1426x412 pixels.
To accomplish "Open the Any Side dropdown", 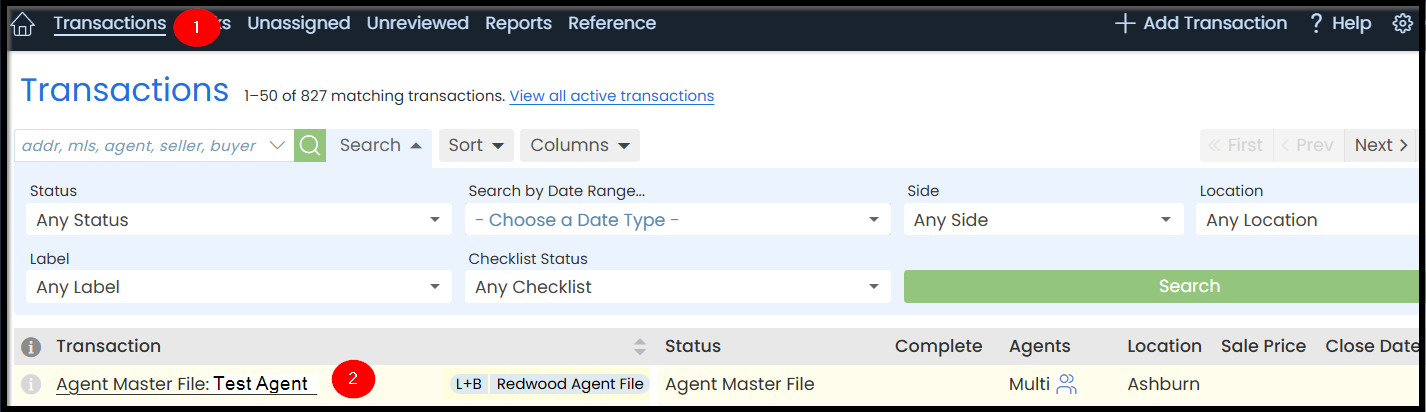I will click(1043, 220).
